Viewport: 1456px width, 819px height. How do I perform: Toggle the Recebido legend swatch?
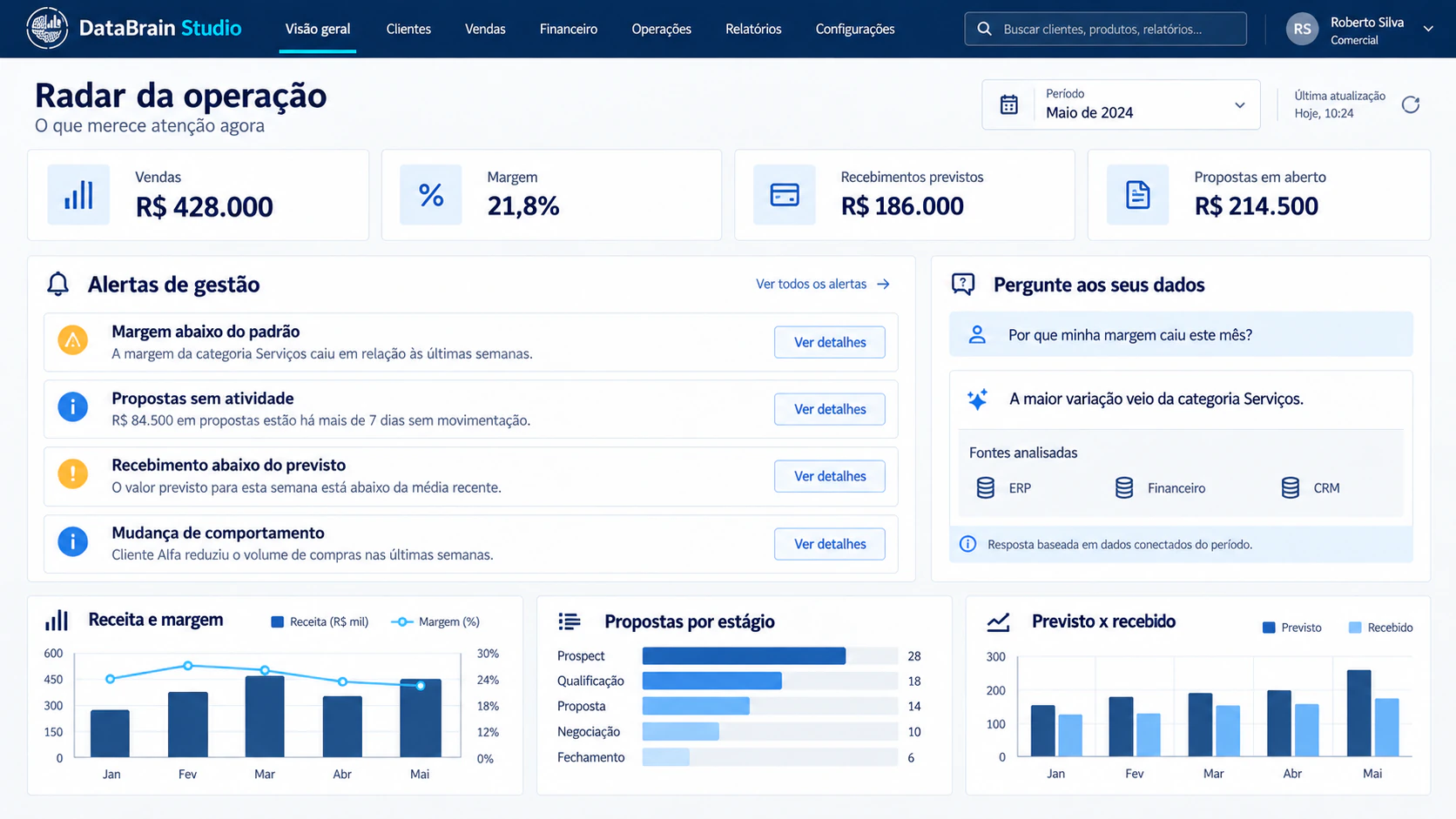(1355, 628)
